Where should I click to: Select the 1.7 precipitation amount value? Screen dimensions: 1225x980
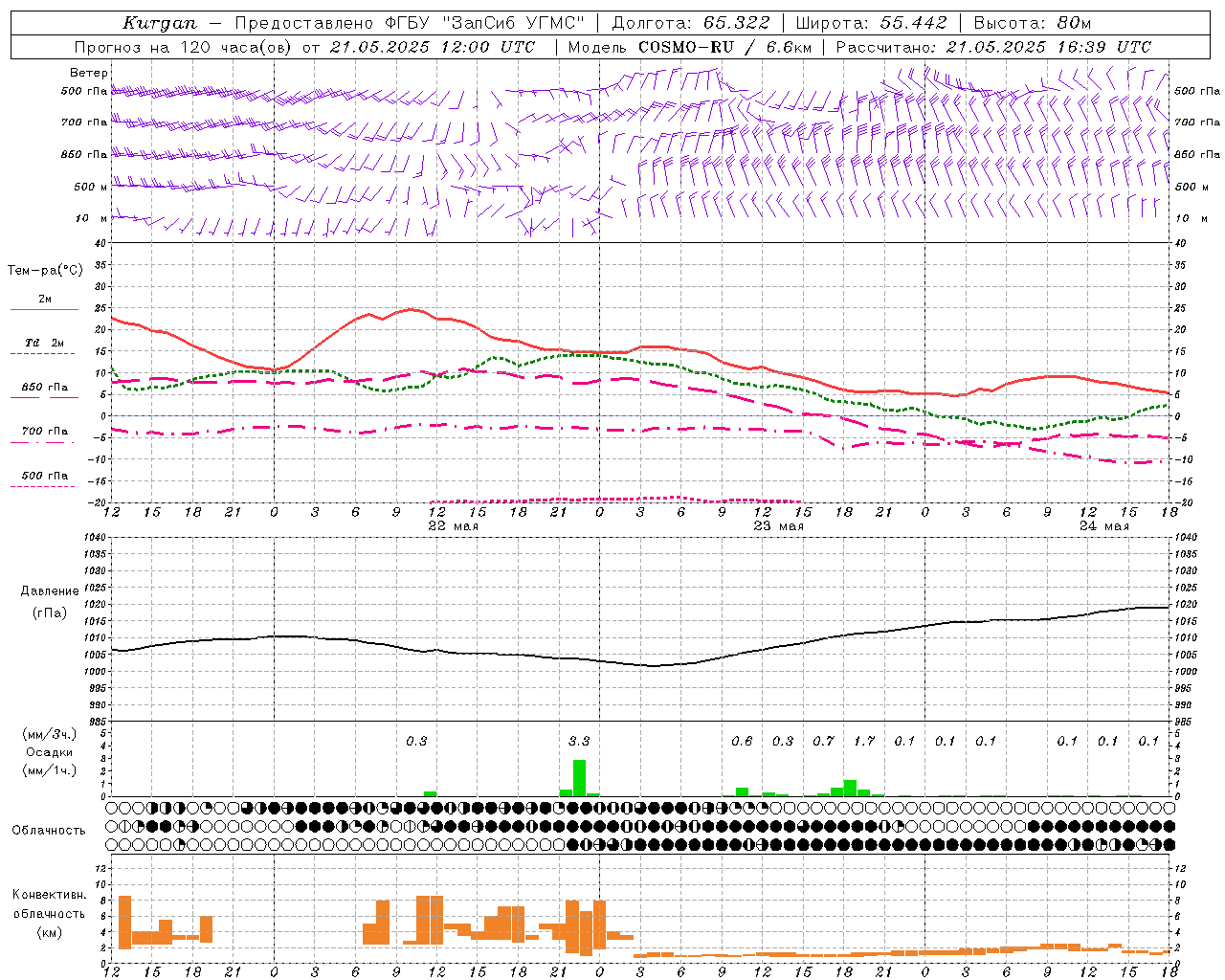click(864, 742)
